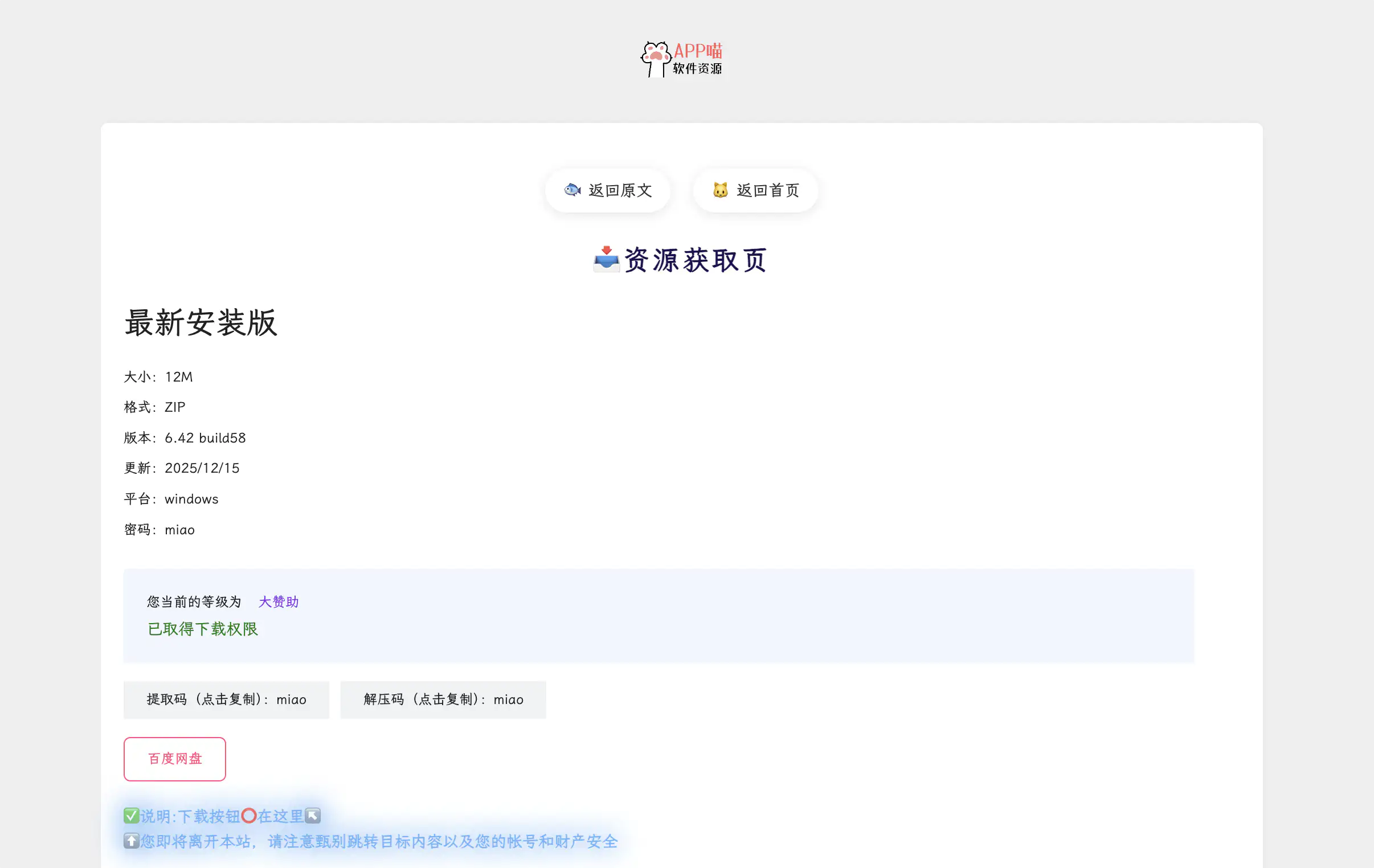Open the 百度网盘 download link
Image resolution: width=1374 pixels, height=868 pixels.
tap(175, 759)
